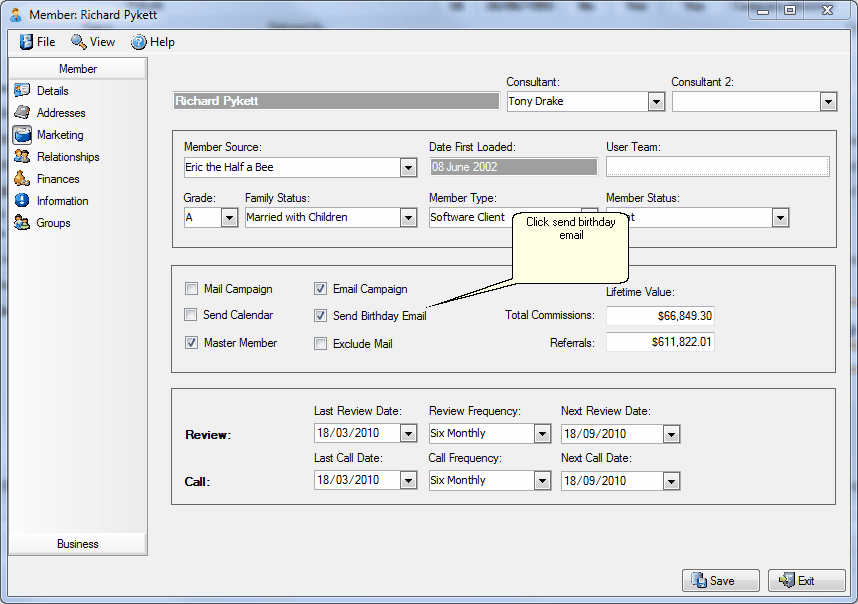This screenshot has height=604, width=858.
Task: Open the File menu
Action: (x=38, y=42)
